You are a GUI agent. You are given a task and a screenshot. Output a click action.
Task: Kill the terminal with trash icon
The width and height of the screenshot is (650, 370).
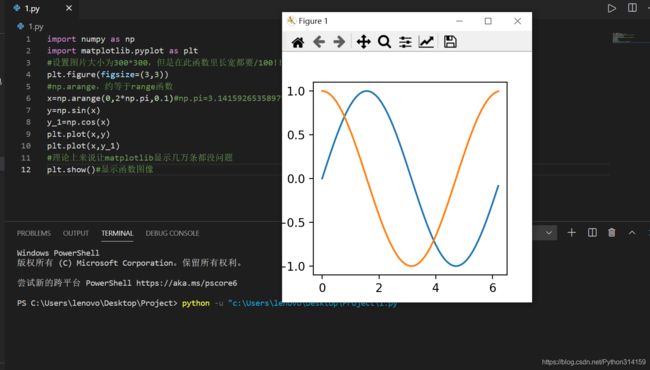click(x=611, y=233)
